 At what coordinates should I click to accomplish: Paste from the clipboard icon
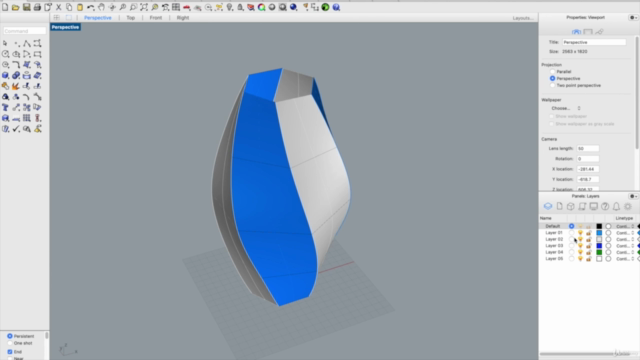pyautogui.click(x=80, y=7)
